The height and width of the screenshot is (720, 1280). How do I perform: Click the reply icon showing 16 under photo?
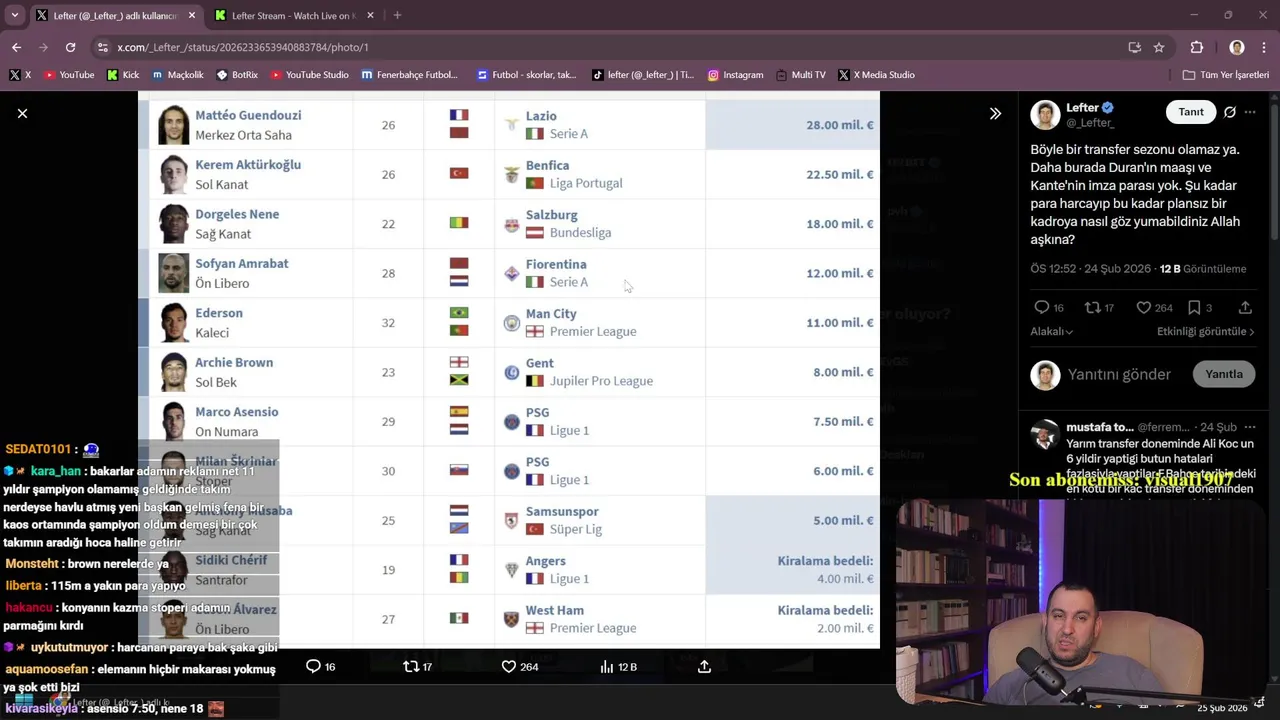click(313, 667)
